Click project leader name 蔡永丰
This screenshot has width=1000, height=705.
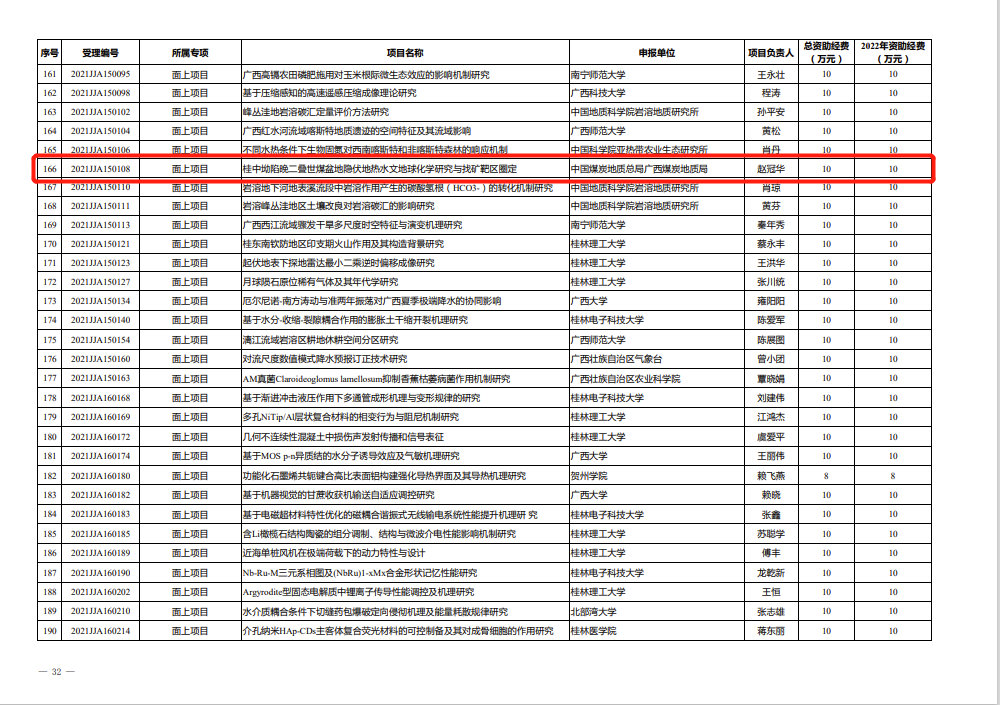(771, 244)
